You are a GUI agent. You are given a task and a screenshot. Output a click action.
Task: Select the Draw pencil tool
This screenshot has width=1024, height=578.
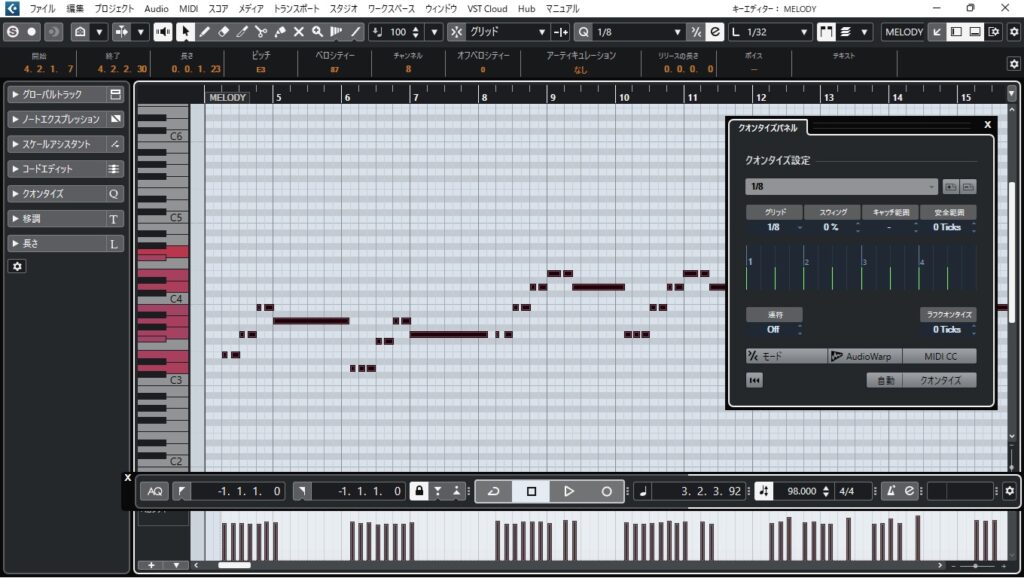tap(205, 32)
